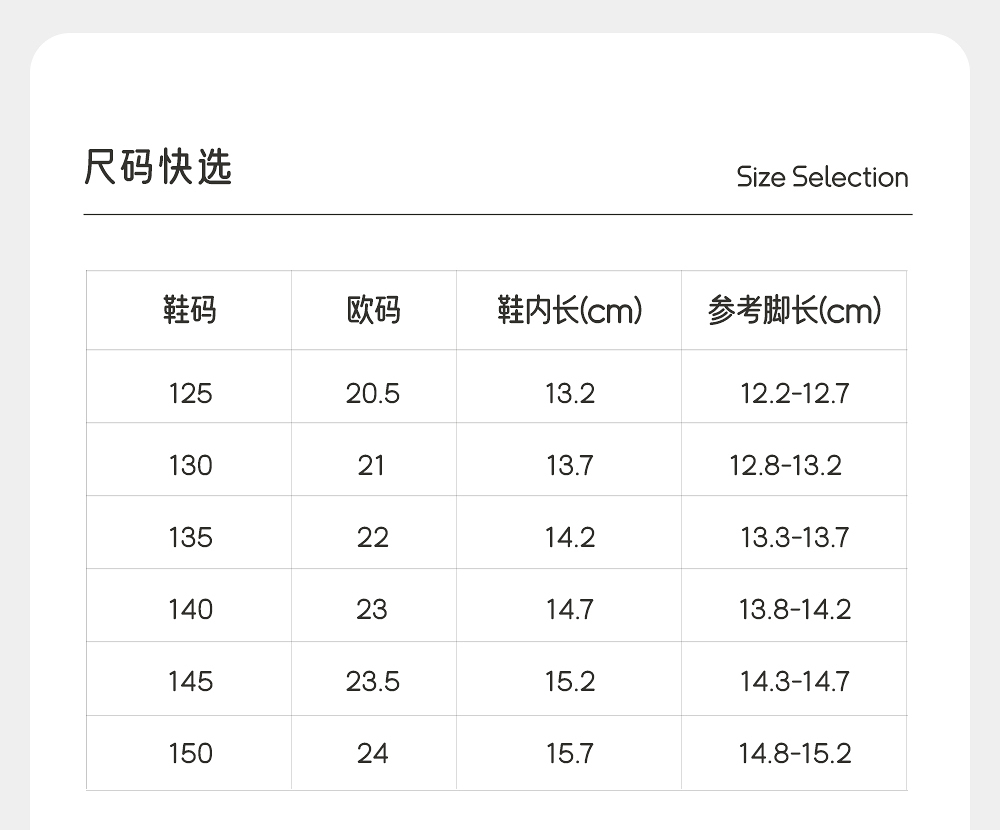The height and width of the screenshot is (830, 1000).
Task: Click inner length 13.2 cell
Action: click(x=569, y=393)
